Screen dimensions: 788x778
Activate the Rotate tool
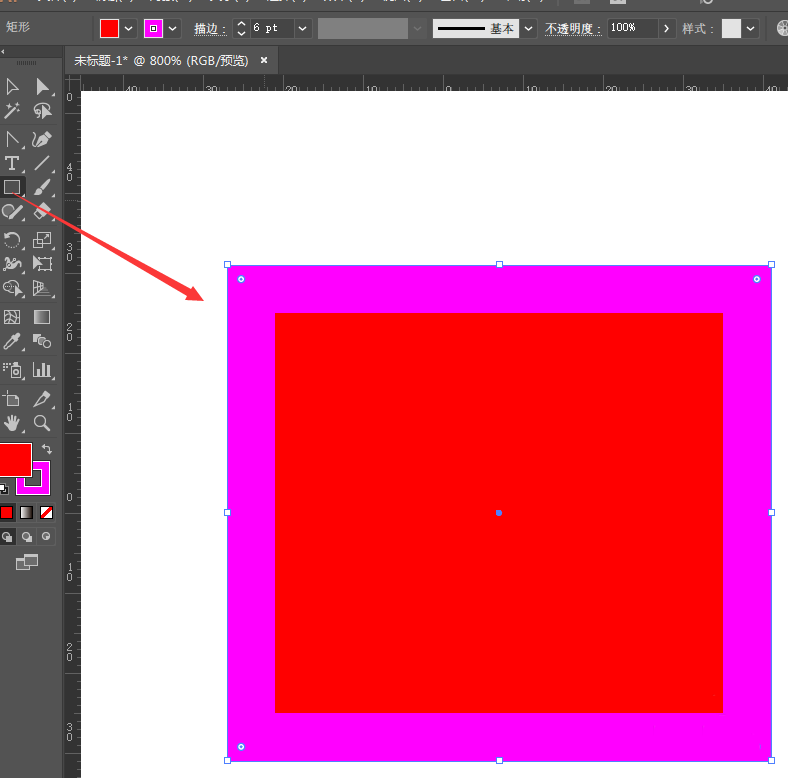pyautogui.click(x=12, y=240)
